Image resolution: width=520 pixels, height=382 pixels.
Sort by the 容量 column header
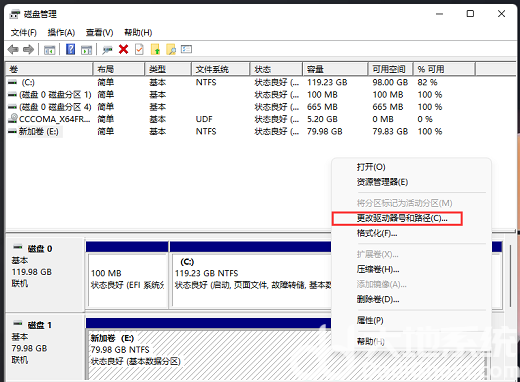pyautogui.click(x=335, y=69)
